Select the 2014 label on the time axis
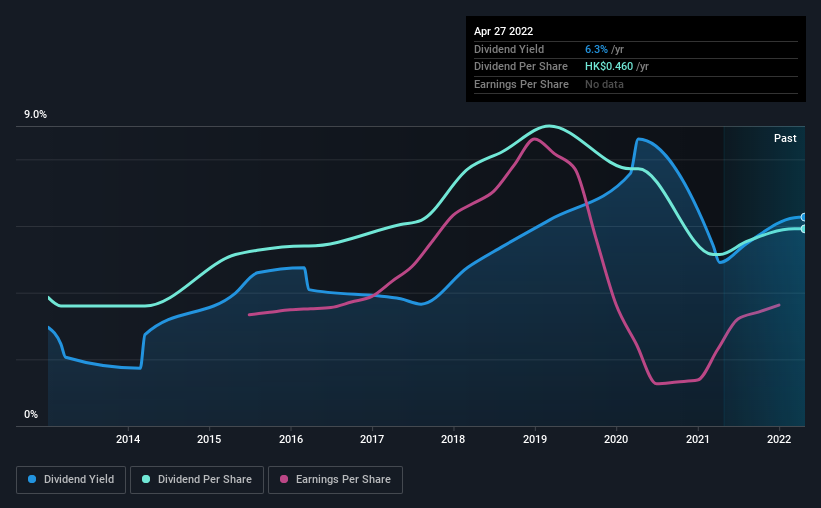The height and width of the screenshot is (508, 821). coord(128,439)
